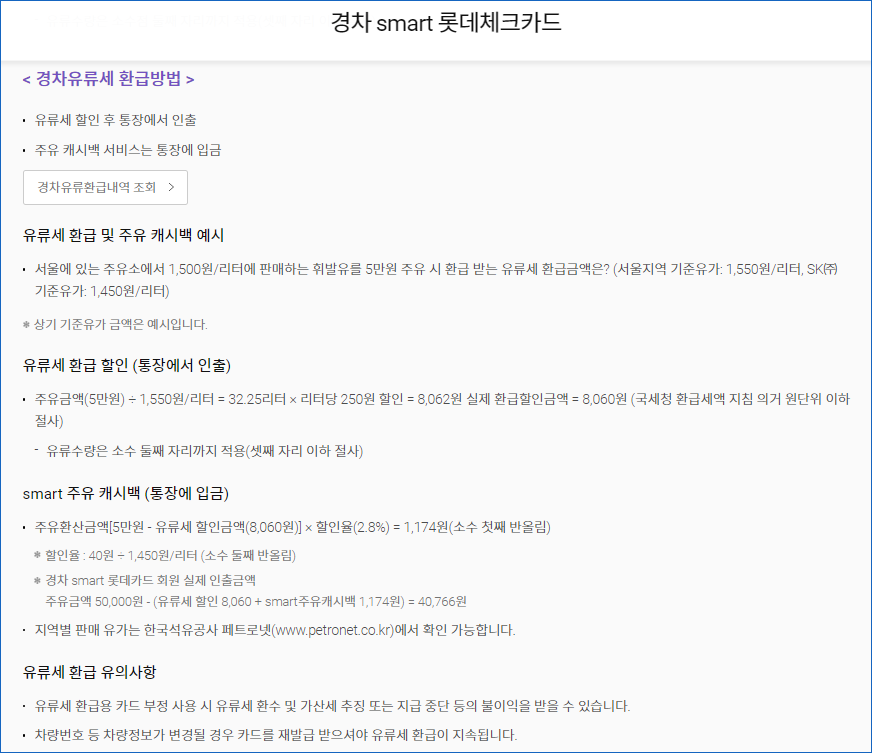Click the calculation line 주유금액 50,000원 - (유류세 할인 8,060
872x753 pixels.
point(256,602)
